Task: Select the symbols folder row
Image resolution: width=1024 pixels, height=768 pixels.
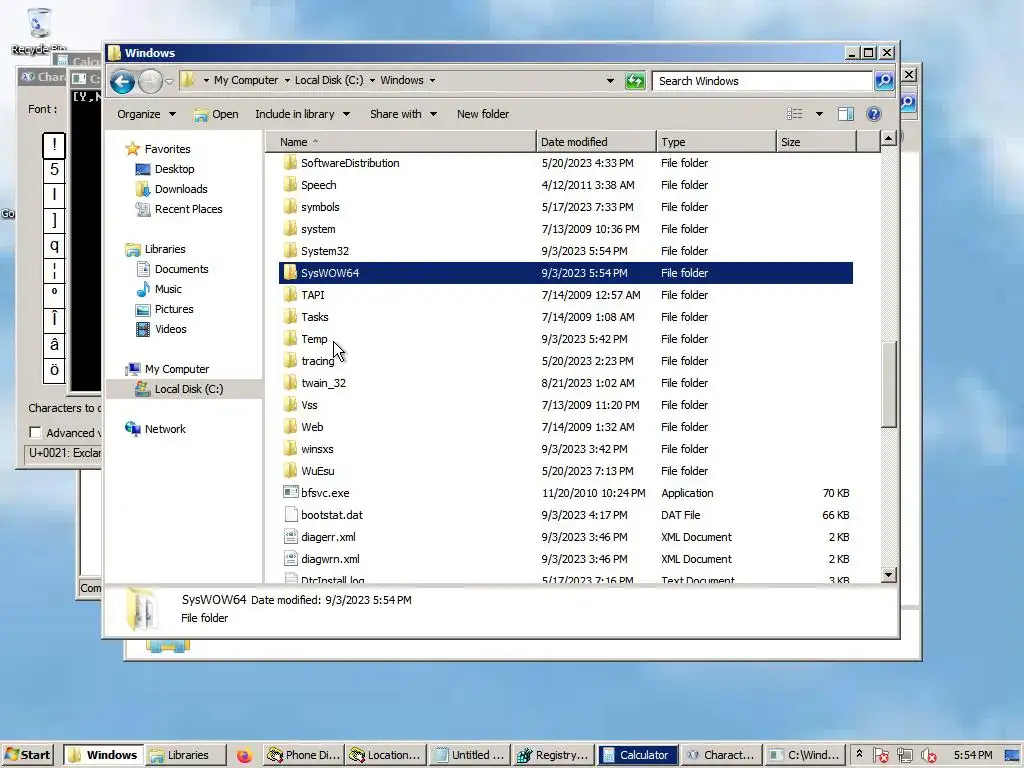Action: click(x=566, y=207)
